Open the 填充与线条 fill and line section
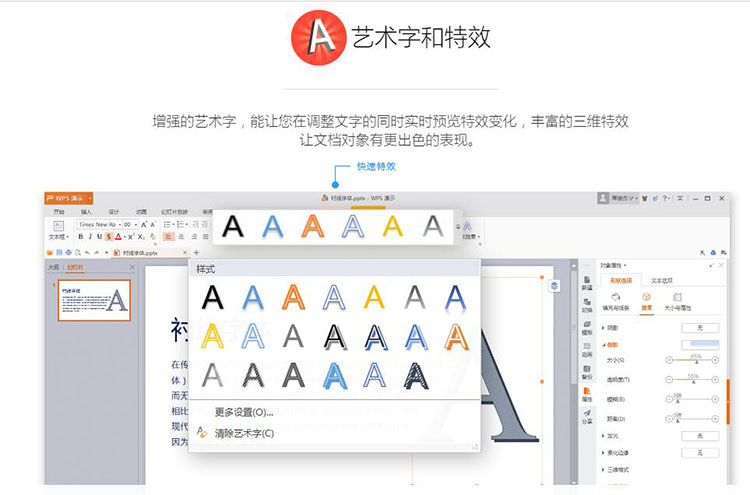Viewport: 750px width, 495px height. pyautogui.click(x=615, y=301)
